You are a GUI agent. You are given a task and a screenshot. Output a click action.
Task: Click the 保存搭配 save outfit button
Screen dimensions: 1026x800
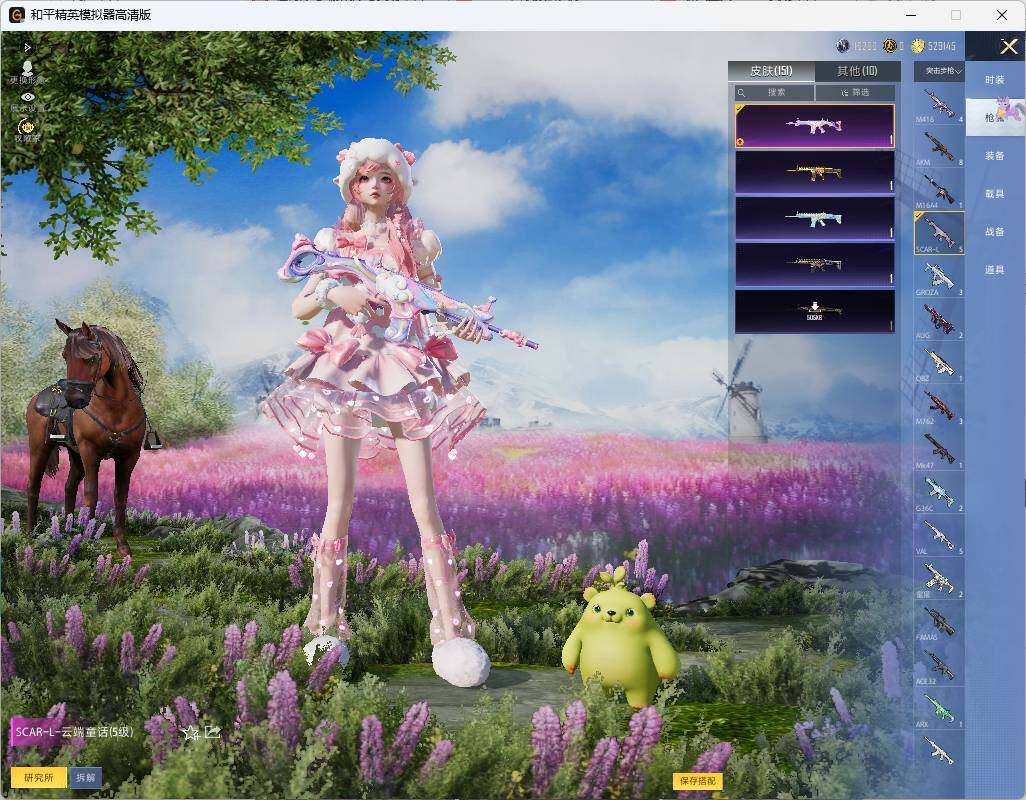698,780
